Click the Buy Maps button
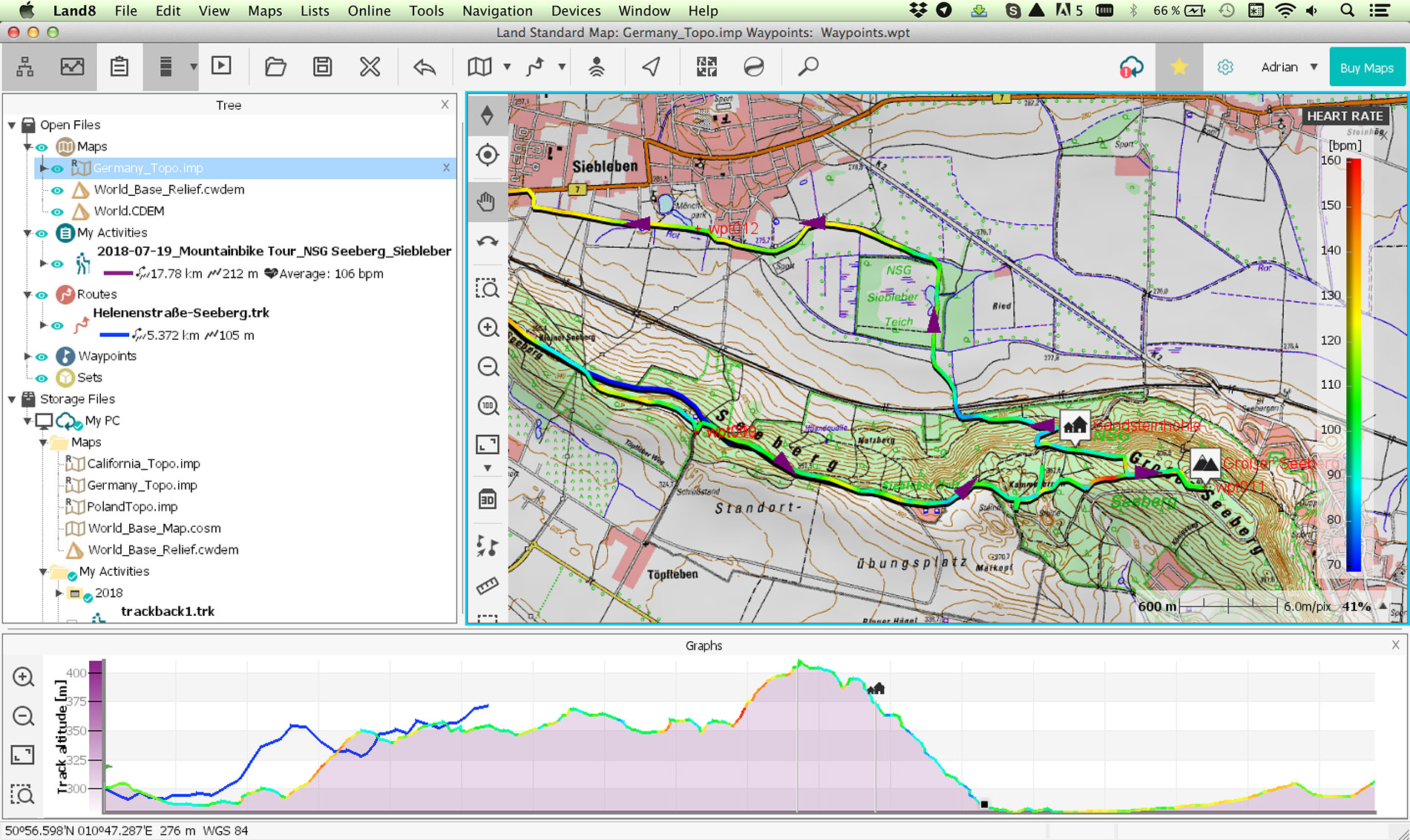 click(1366, 68)
